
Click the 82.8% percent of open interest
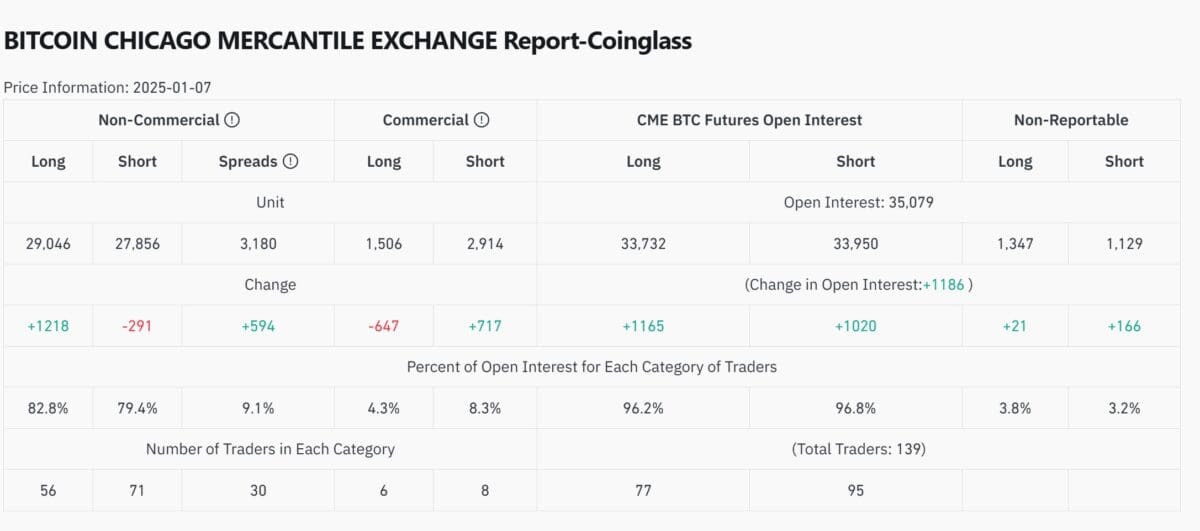tap(48, 408)
